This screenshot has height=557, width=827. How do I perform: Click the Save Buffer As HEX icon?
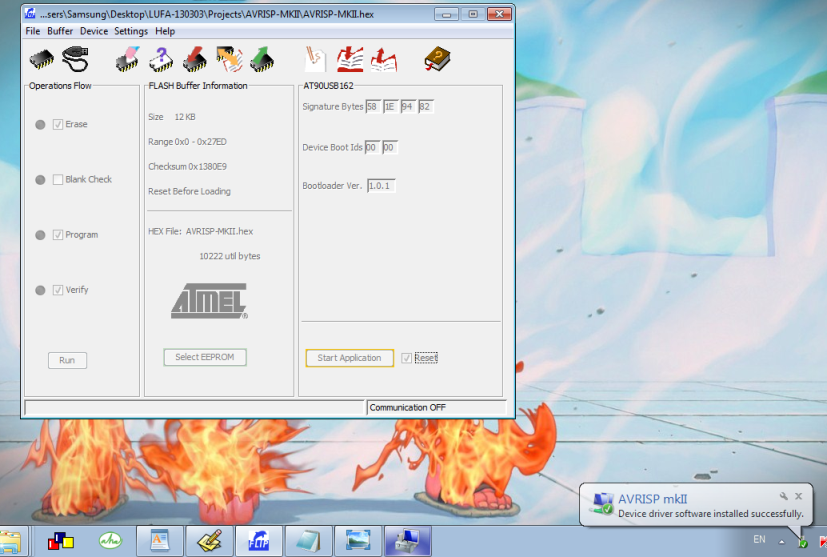click(383, 59)
